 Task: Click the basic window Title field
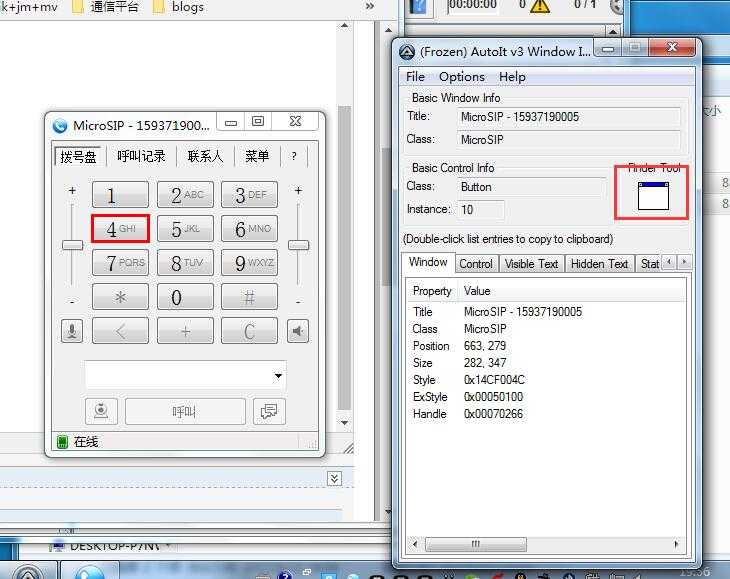click(568, 117)
